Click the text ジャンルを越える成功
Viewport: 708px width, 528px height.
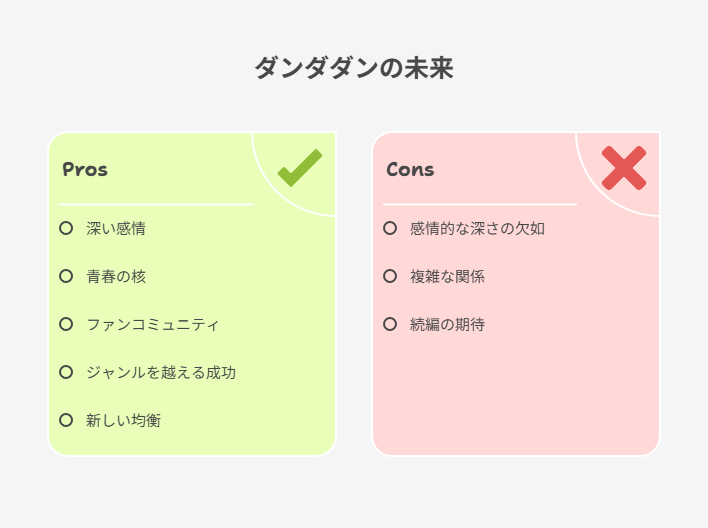[x=161, y=373]
